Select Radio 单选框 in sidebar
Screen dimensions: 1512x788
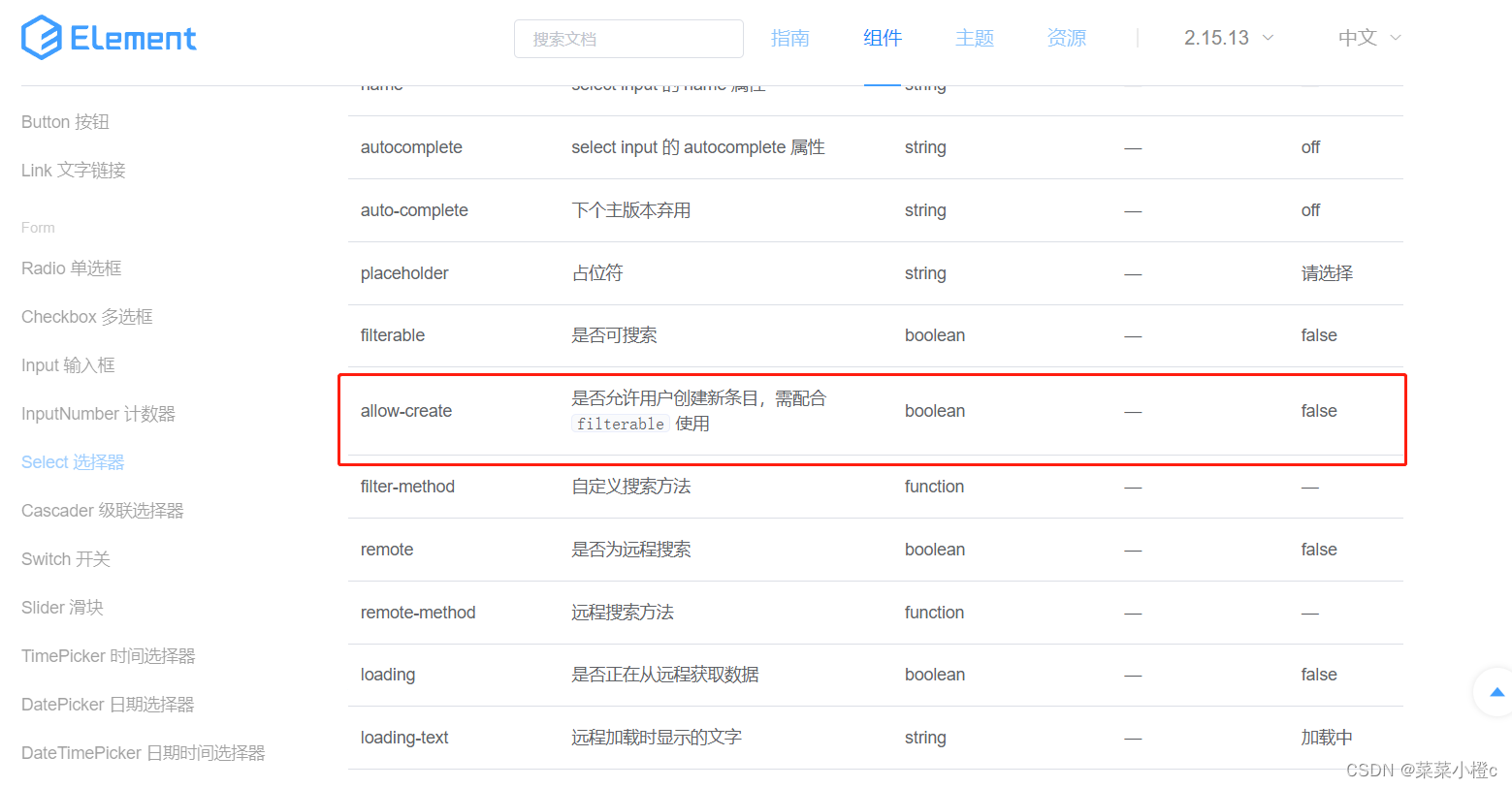(71, 268)
